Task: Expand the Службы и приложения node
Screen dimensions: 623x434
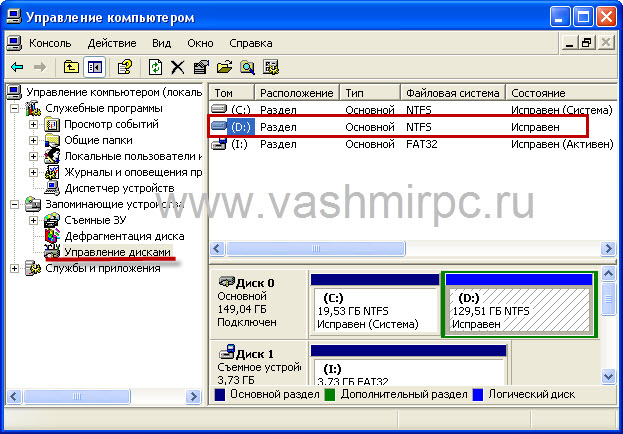Action: tap(15, 268)
